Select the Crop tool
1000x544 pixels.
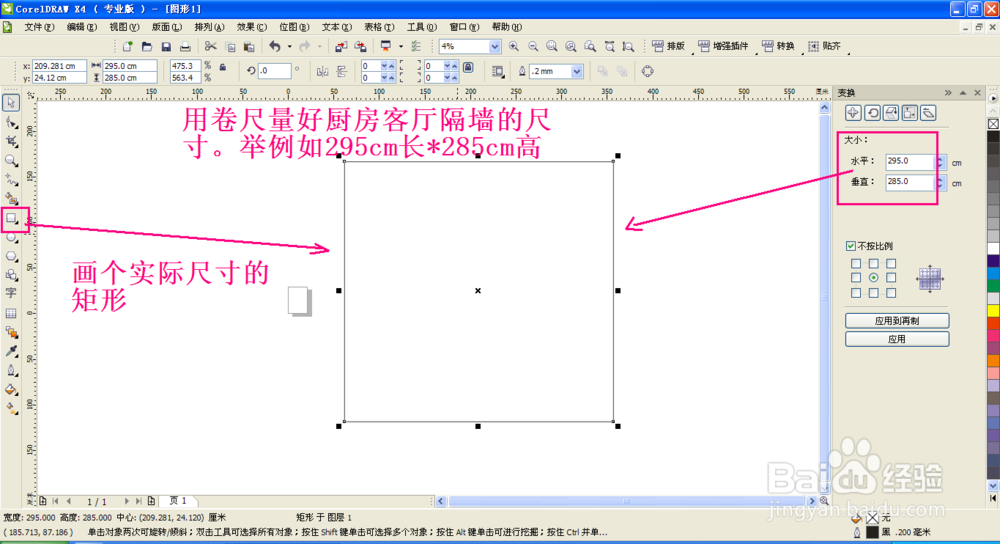pos(11,141)
